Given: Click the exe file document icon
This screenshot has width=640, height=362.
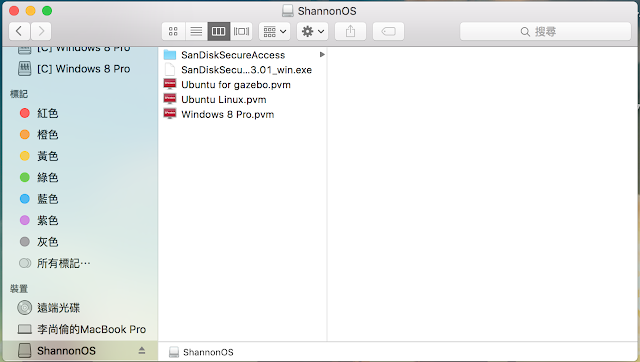Looking at the screenshot, I should (x=170, y=69).
